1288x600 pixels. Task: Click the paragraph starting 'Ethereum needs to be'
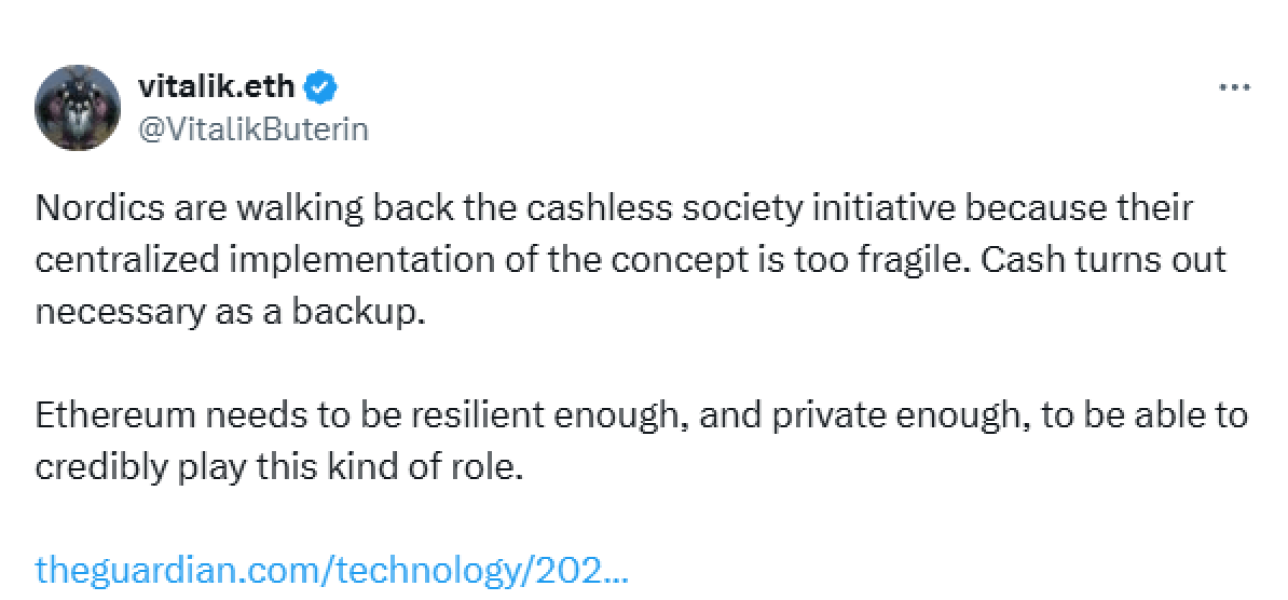(642, 440)
